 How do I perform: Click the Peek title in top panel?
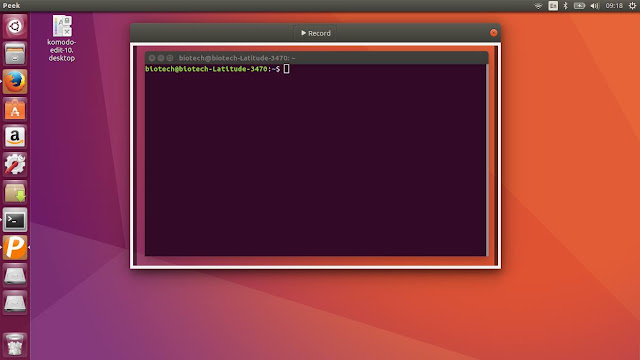pyautogui.click(x=11, y=6)
